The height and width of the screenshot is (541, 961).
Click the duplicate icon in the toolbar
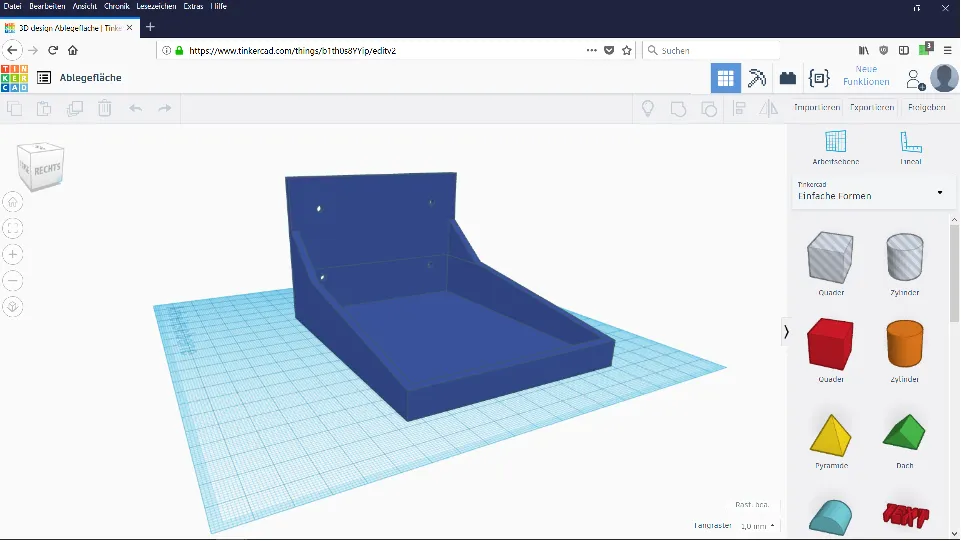coord(75,108)
